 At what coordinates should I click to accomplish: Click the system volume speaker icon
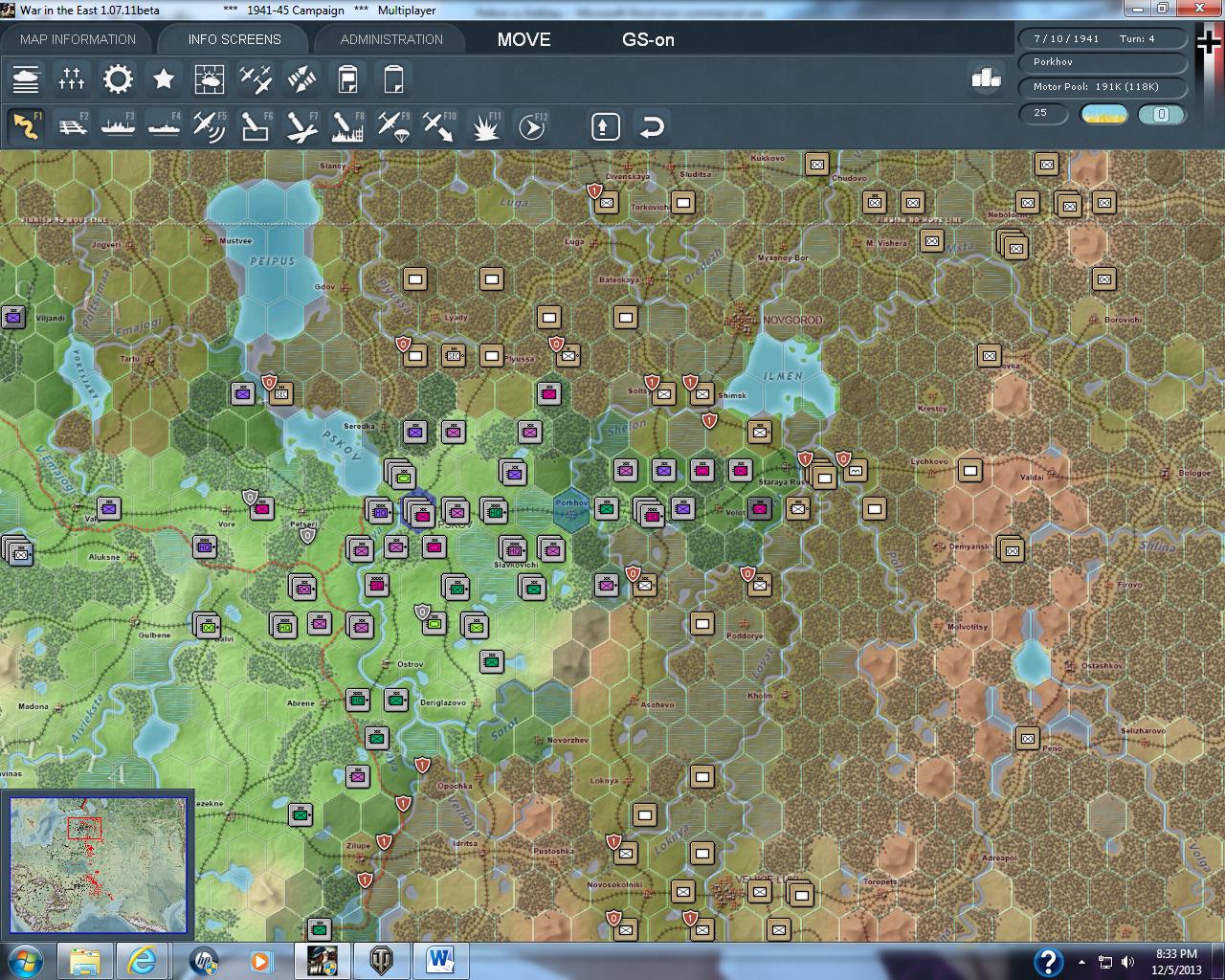[x=1127, y=962]
